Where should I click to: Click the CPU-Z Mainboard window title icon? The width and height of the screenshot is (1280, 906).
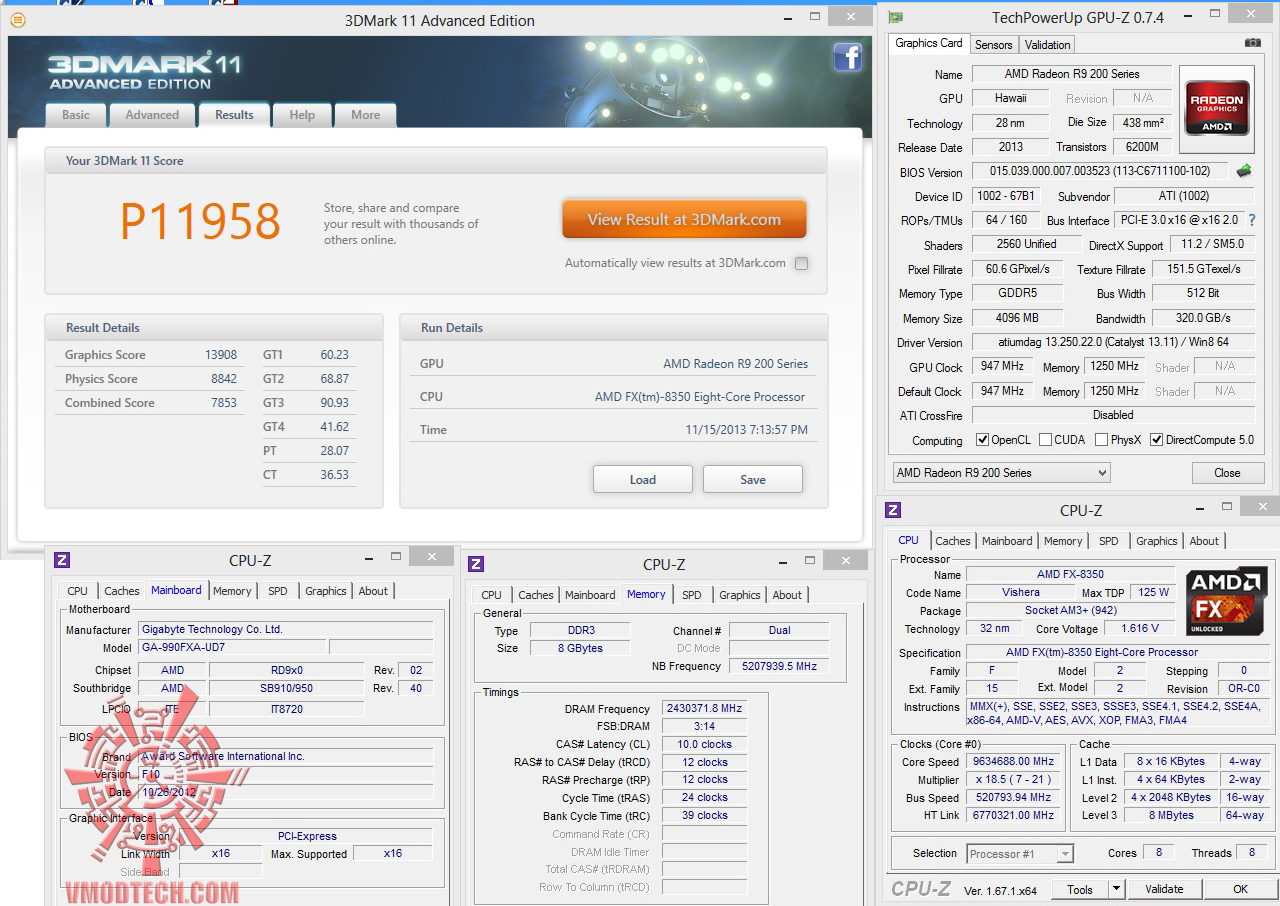62,560
